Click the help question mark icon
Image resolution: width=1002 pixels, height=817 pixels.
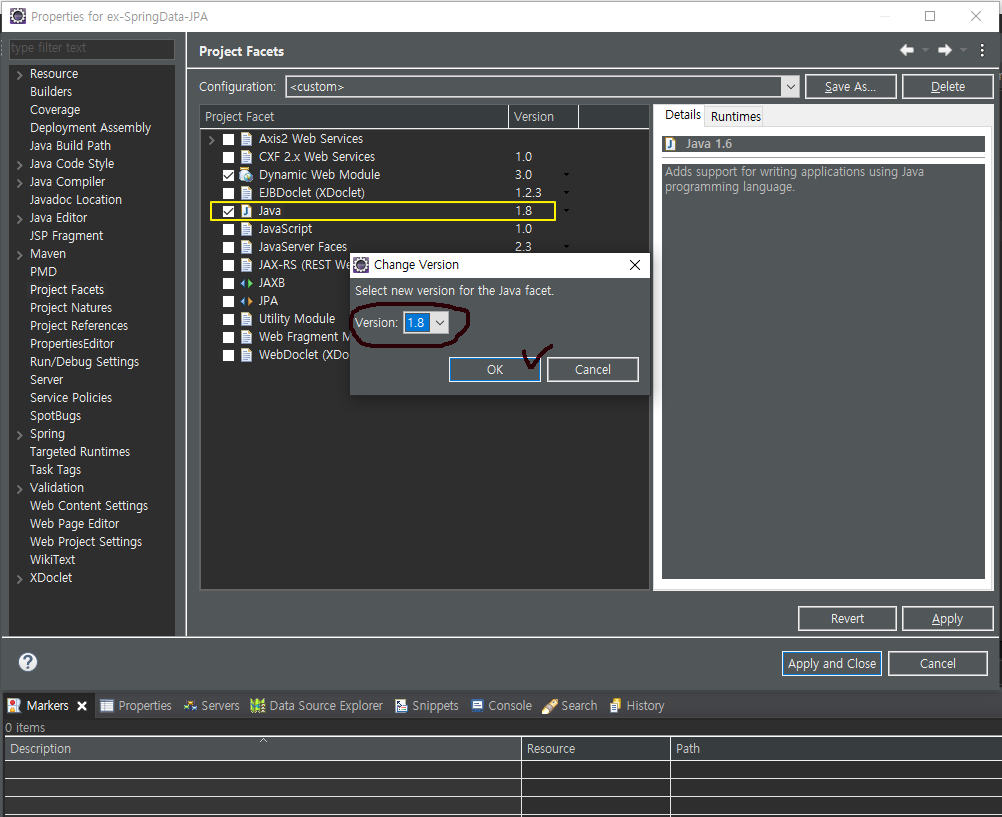click(x=27, y=662)
